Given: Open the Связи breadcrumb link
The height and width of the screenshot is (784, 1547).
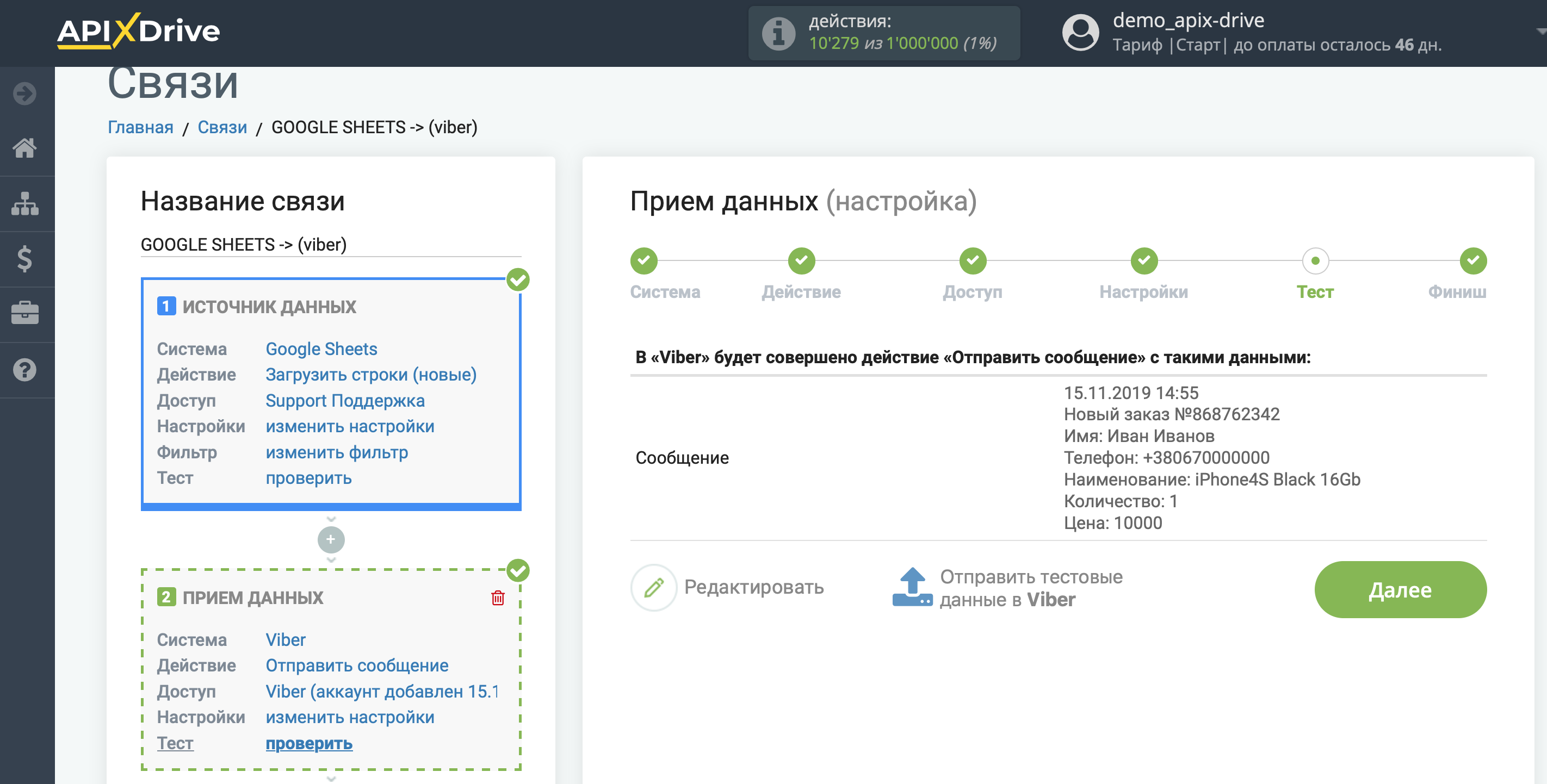Looking at the screenshot, I should pos(222,127).
